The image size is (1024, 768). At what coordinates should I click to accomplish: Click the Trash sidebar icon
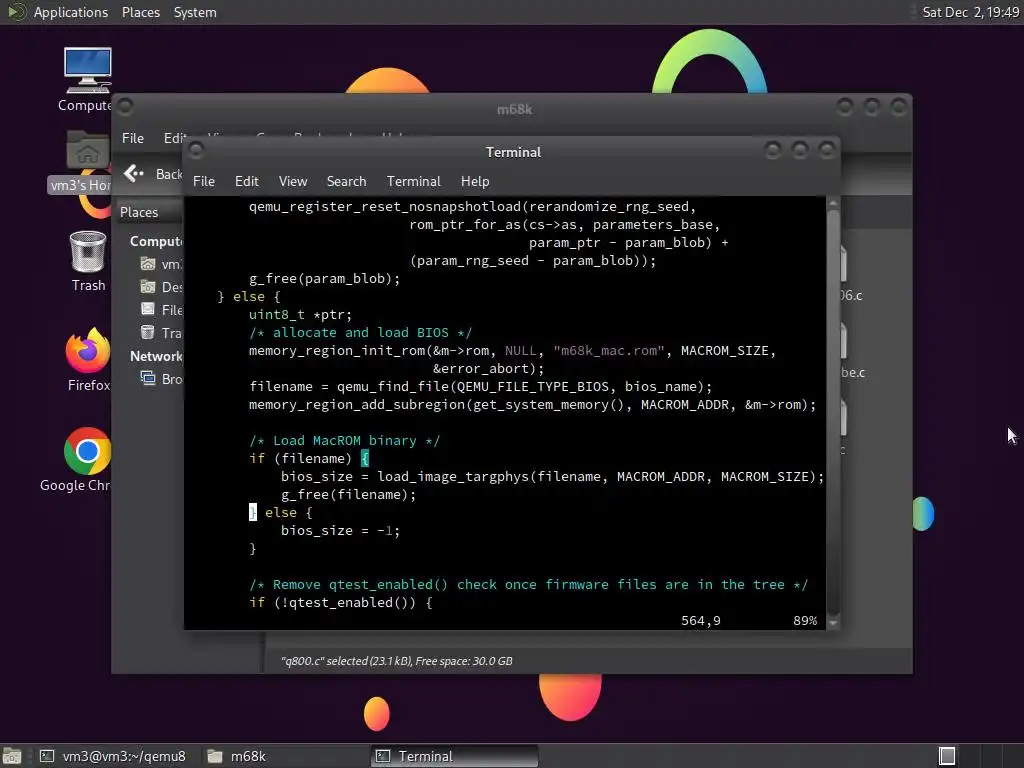pos(148,332)
